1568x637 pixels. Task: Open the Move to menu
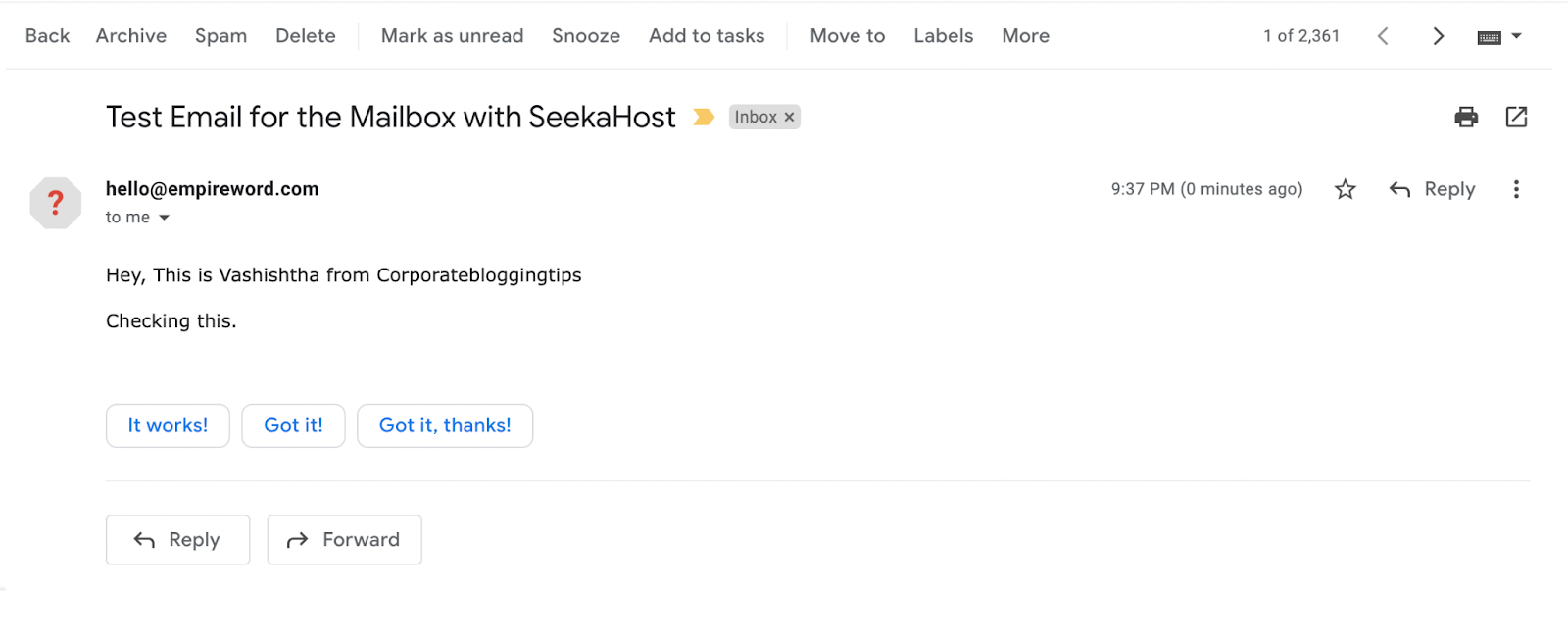847,36
